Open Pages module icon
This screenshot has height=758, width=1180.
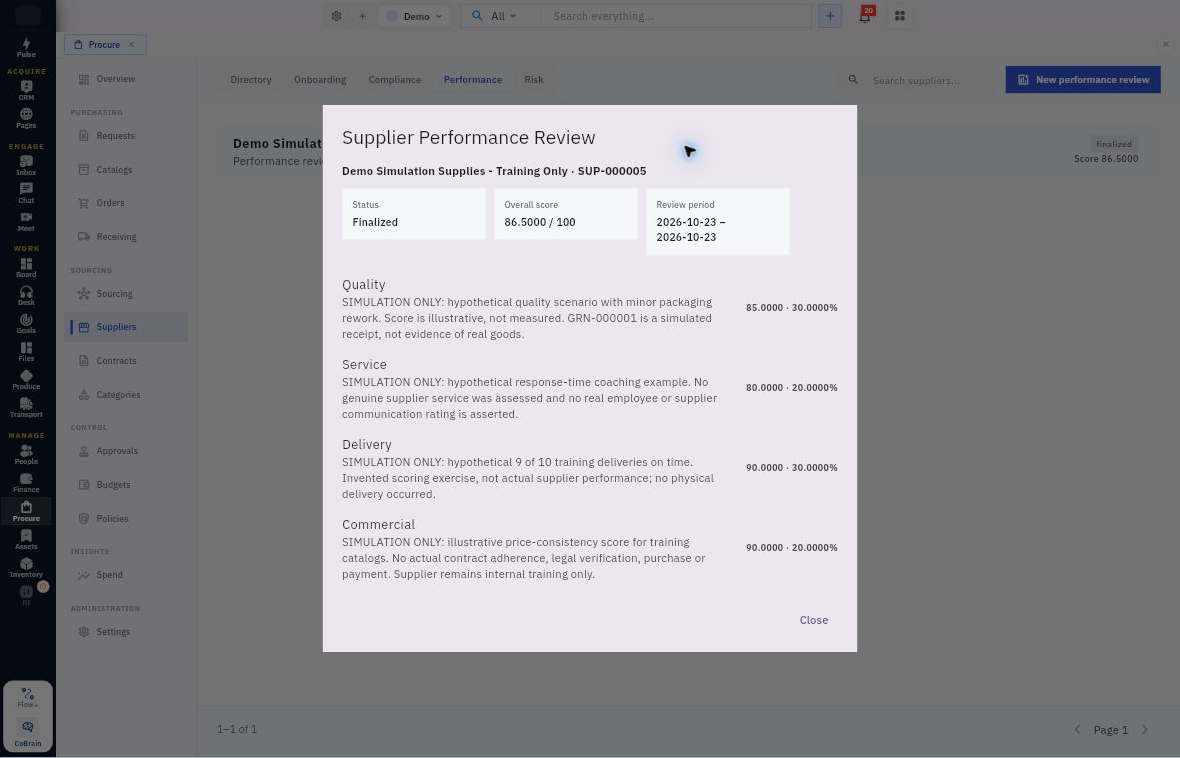click(x=26, y=118)
